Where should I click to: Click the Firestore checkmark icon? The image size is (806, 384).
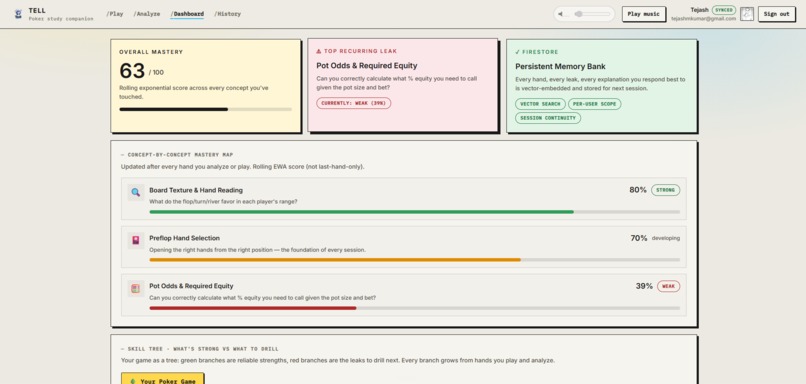pos(517,52)
